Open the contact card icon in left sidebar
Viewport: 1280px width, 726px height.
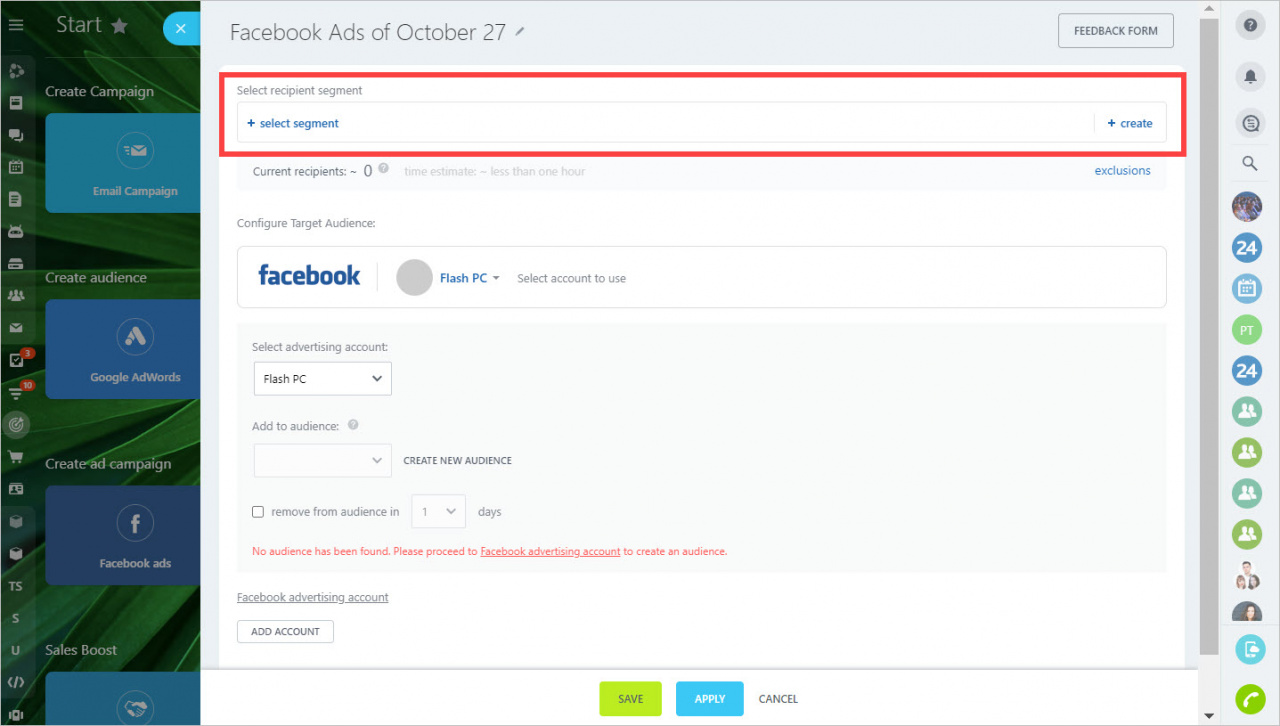tap(15, 489)
